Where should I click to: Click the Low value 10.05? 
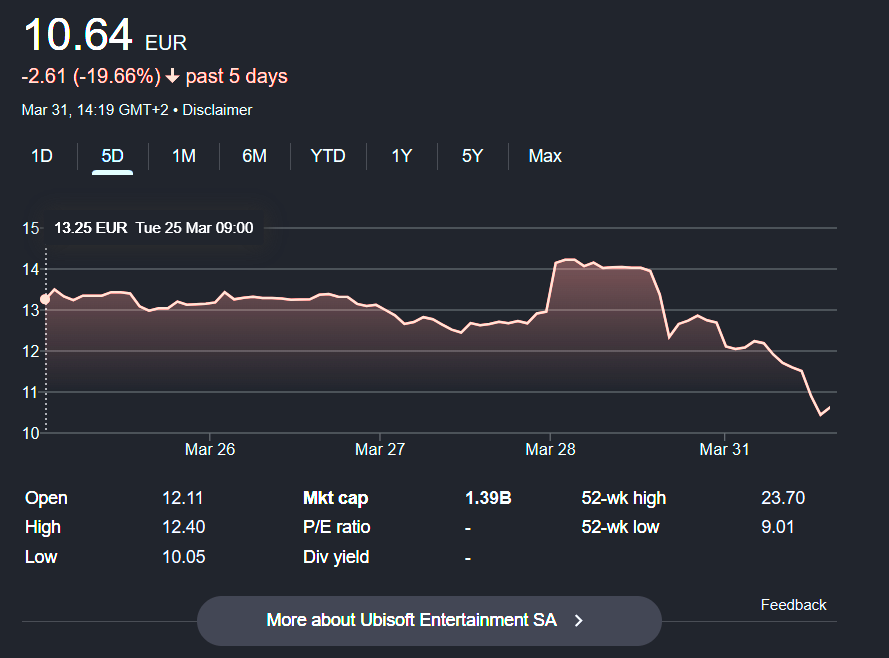184,557
